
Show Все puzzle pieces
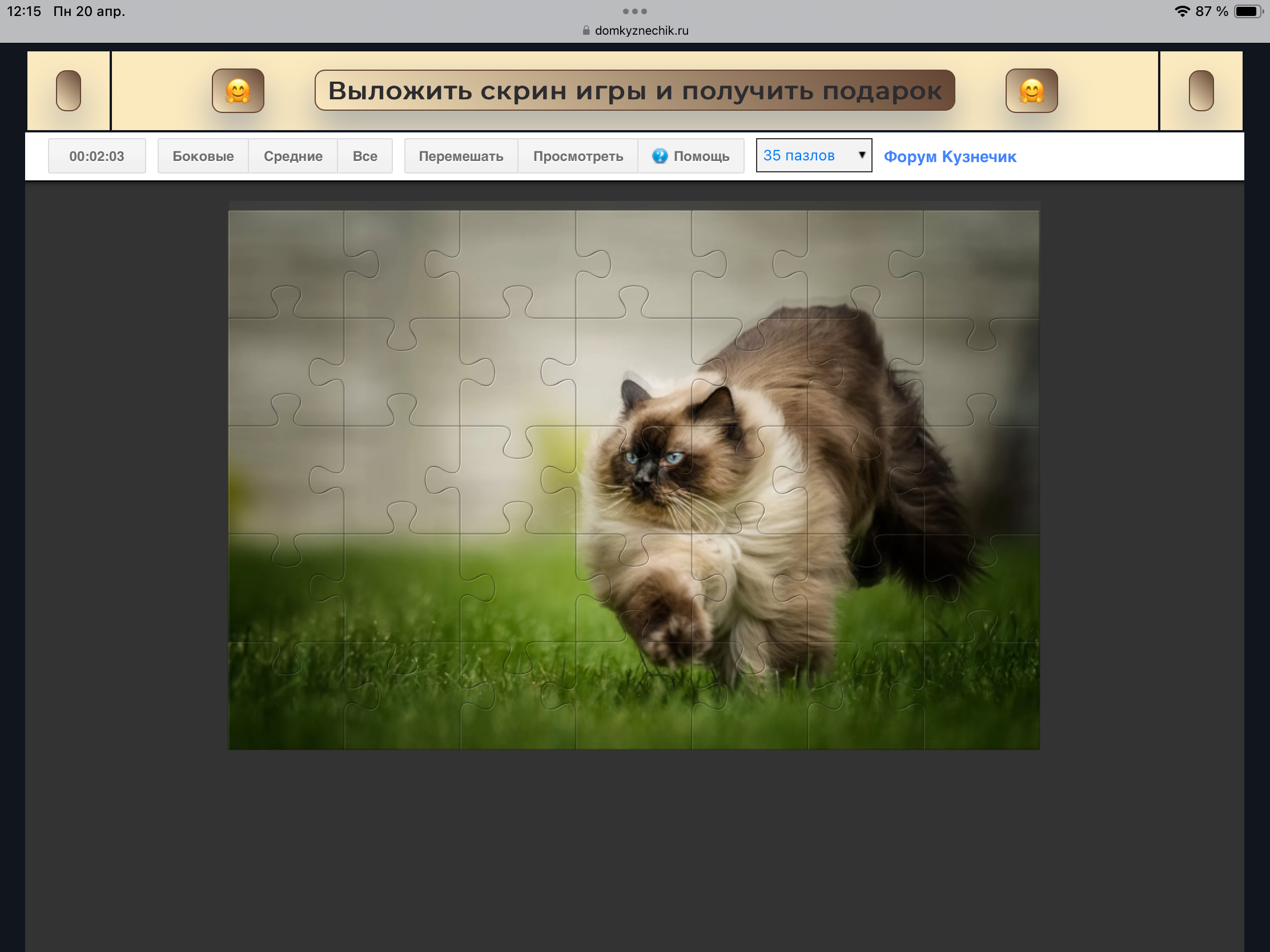coord(364,156)
